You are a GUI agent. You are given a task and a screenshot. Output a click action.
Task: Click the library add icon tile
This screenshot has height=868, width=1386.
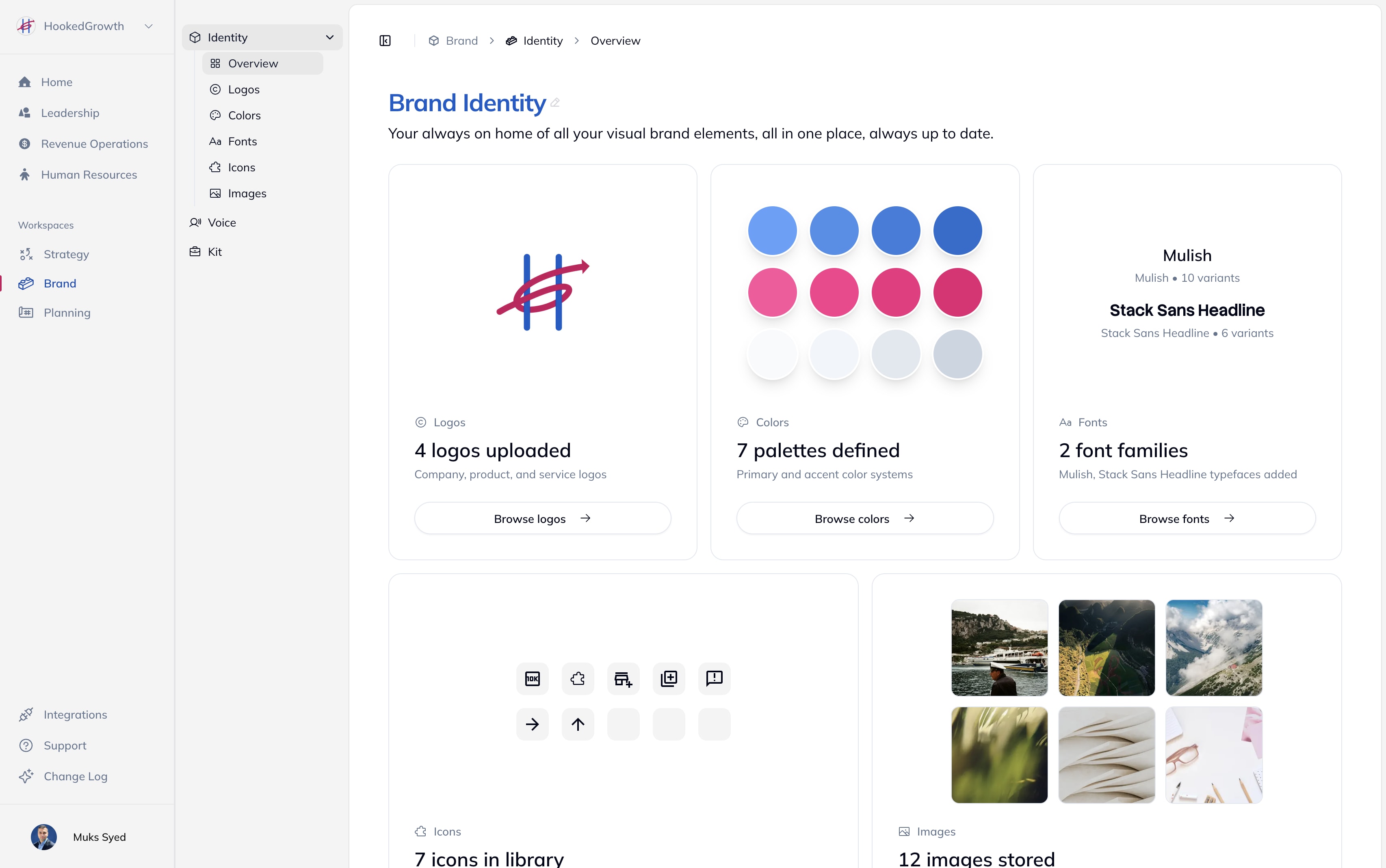(669, 678)
